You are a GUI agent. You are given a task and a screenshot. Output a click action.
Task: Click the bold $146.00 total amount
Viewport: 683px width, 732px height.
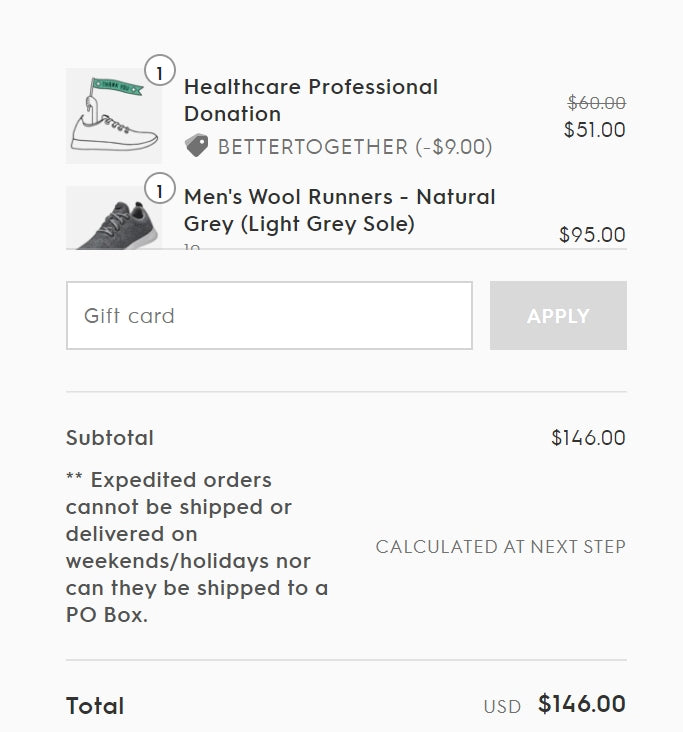(581, 705)
